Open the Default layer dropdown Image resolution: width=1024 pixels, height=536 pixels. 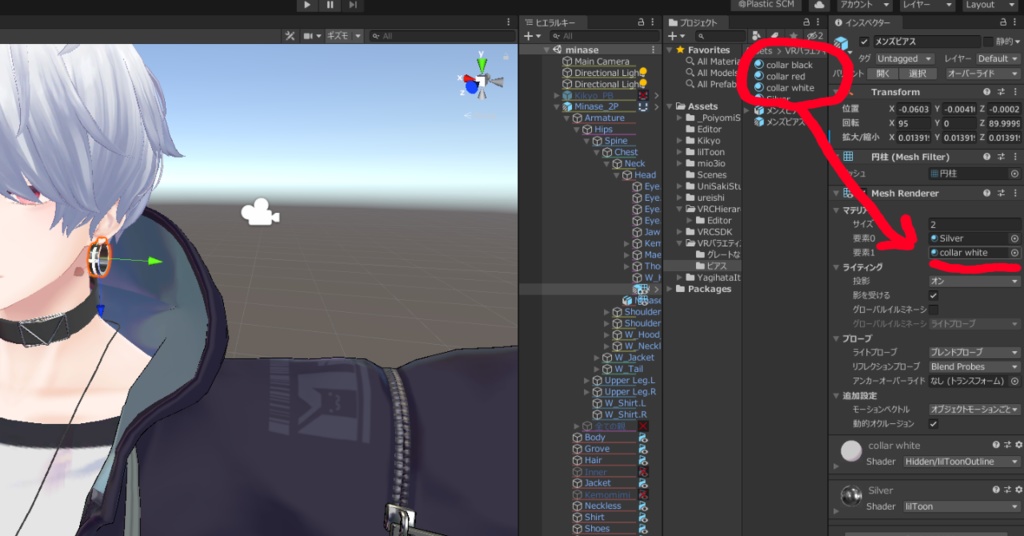[x=997, y=59]
